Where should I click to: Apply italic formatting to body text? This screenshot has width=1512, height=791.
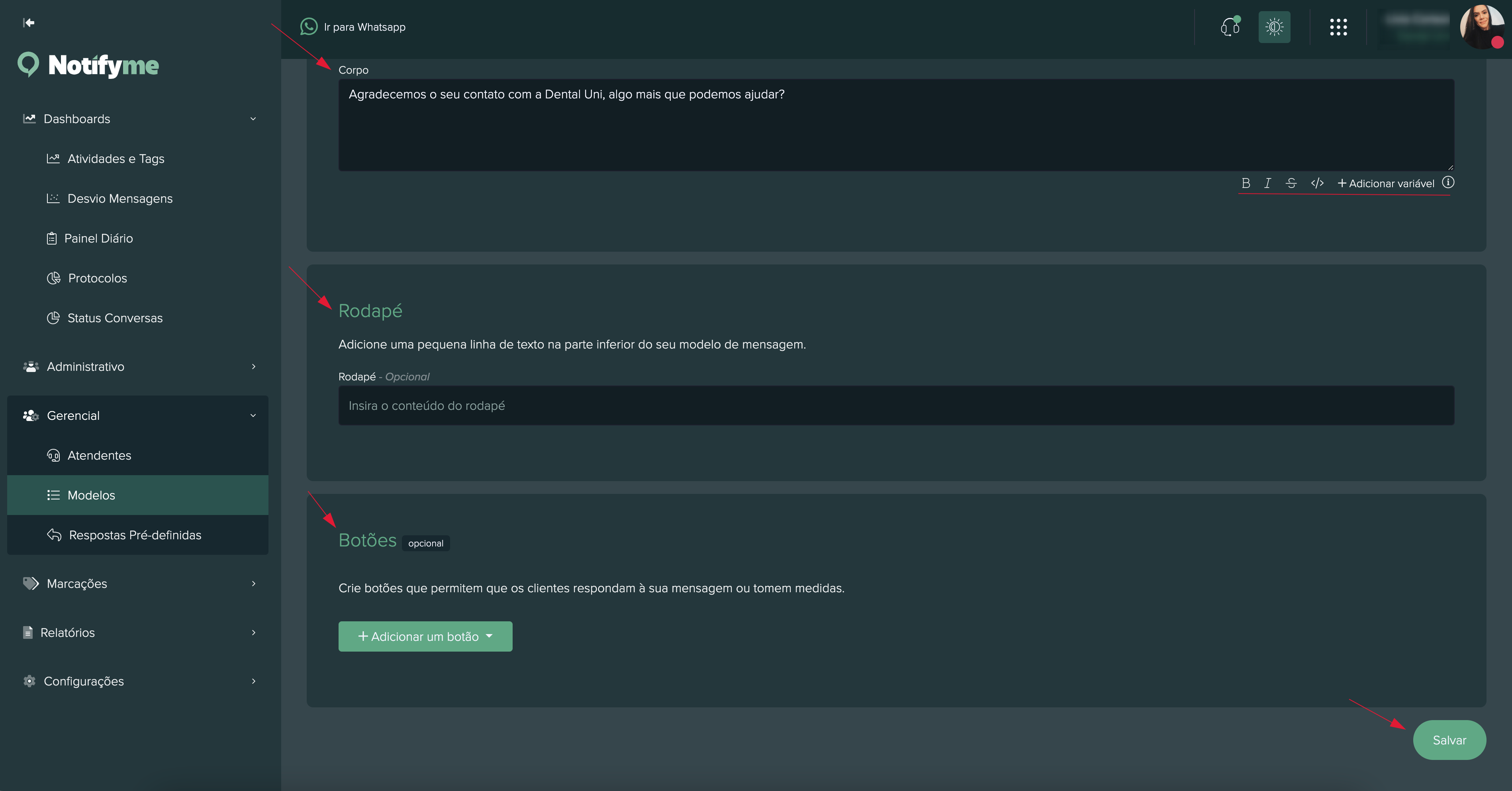pos(1267,183)
